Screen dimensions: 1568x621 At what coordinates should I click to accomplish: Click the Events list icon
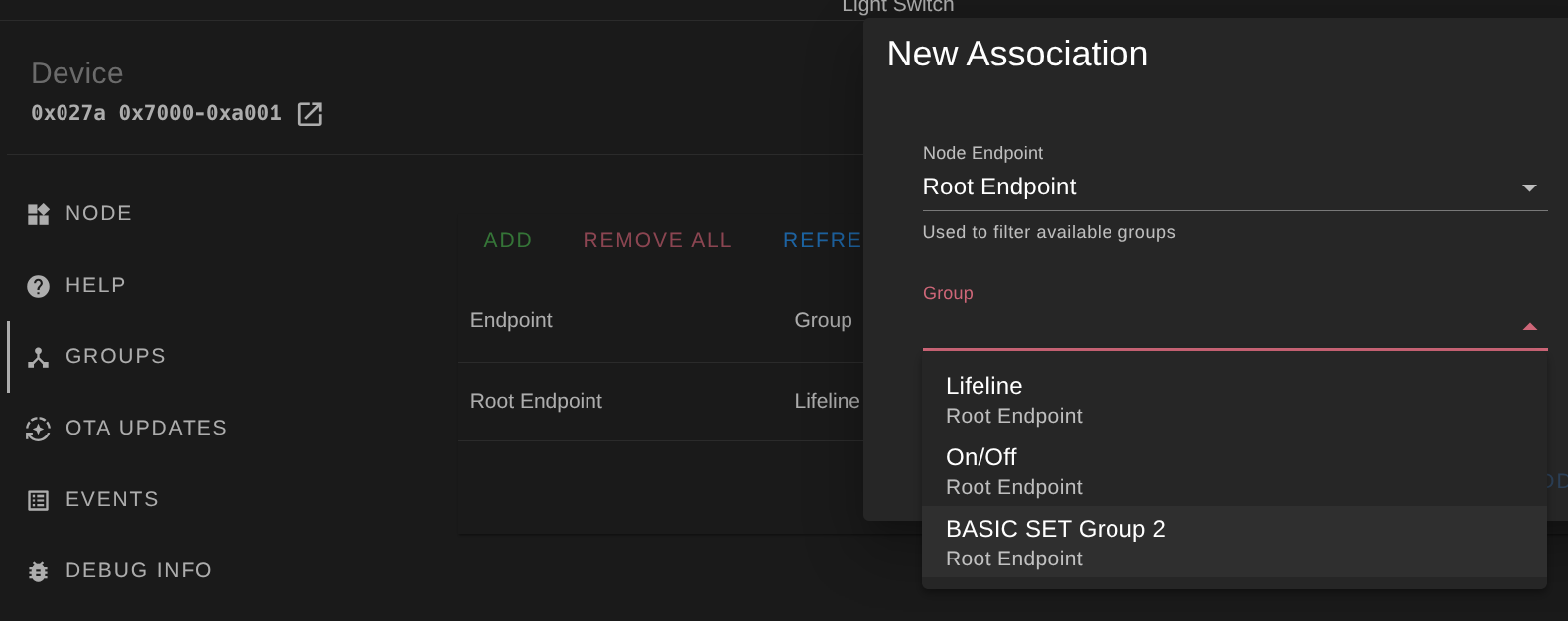39,500
